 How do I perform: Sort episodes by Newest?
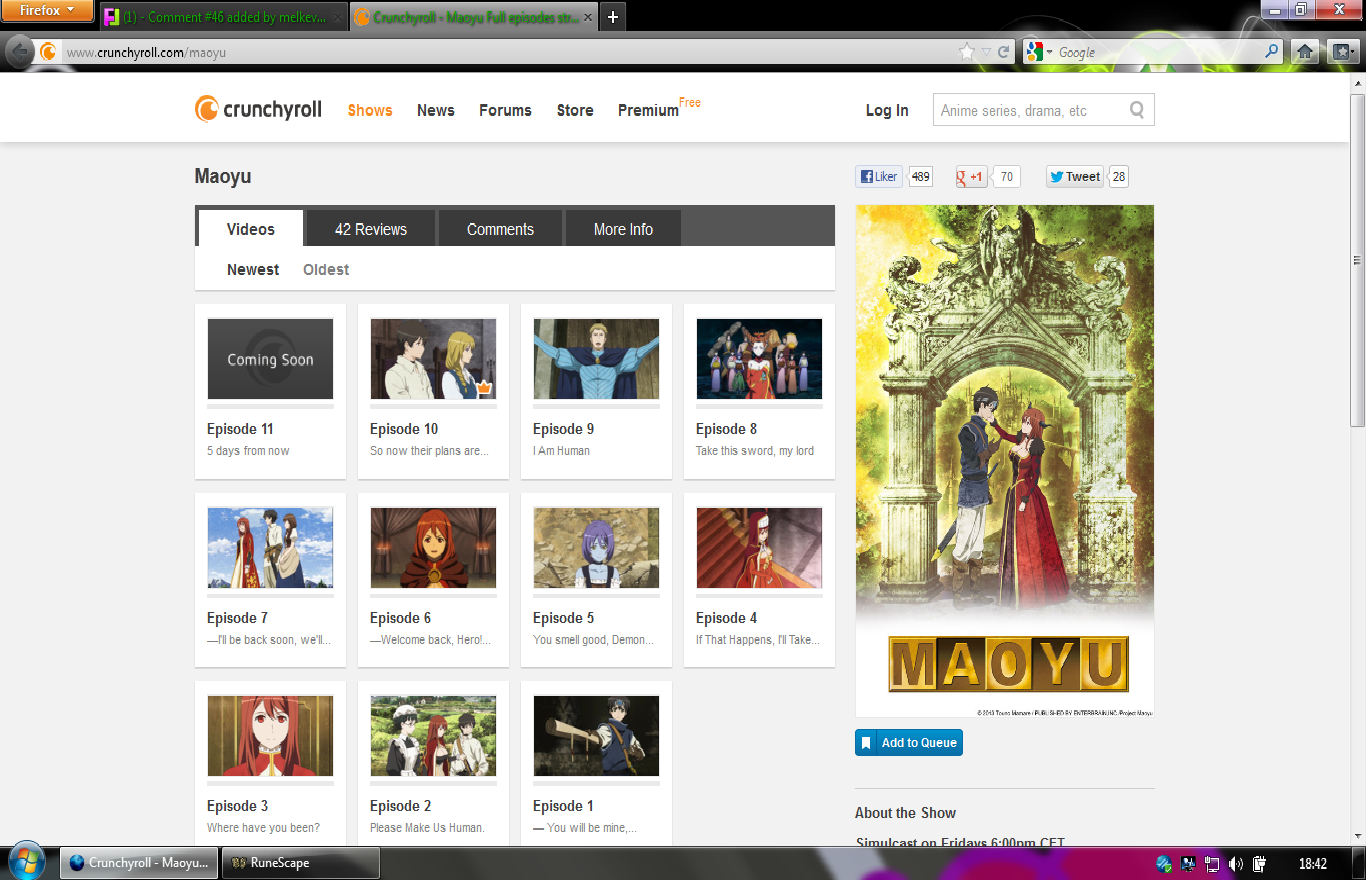(253, 269)
